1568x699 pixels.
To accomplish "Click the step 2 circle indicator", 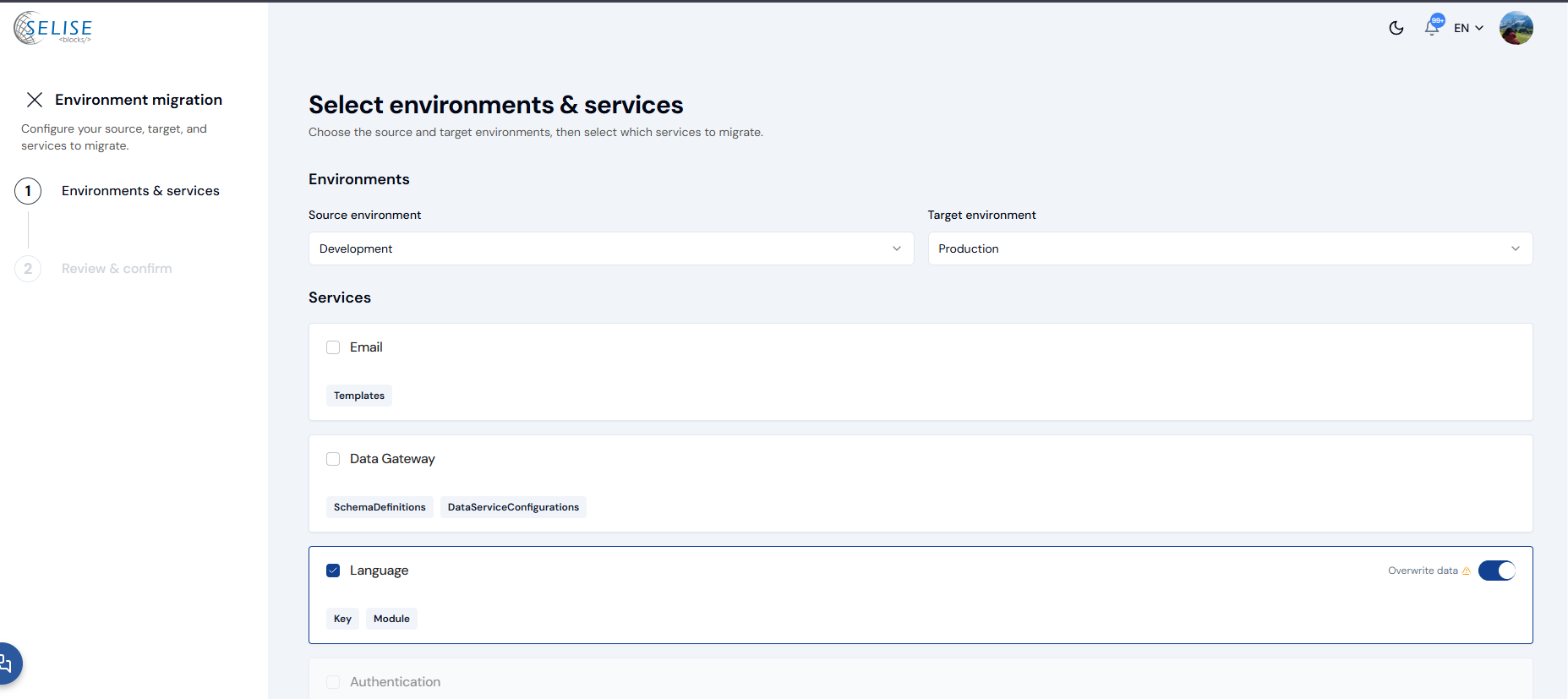I will [x=28, y=269].
